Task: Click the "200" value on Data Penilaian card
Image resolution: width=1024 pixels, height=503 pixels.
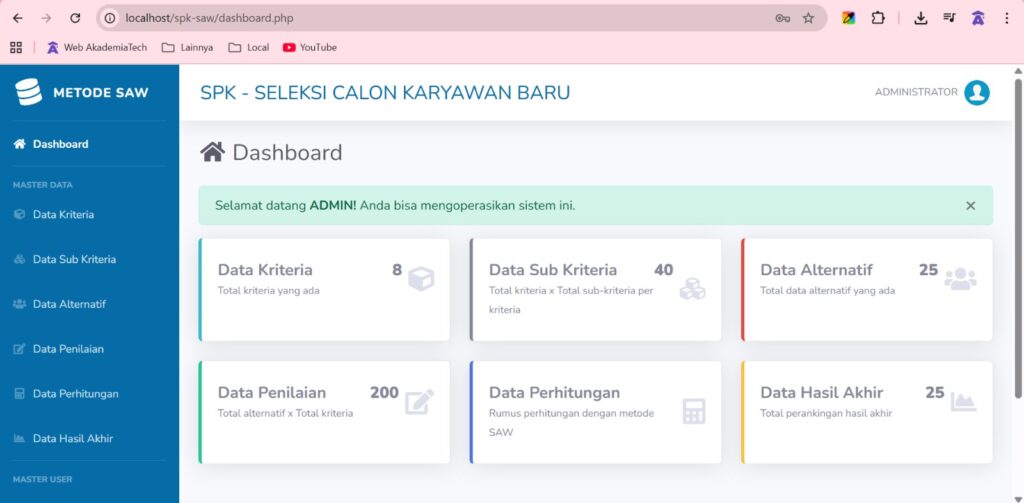Action: pyautogui.click(x=384, y=393)
